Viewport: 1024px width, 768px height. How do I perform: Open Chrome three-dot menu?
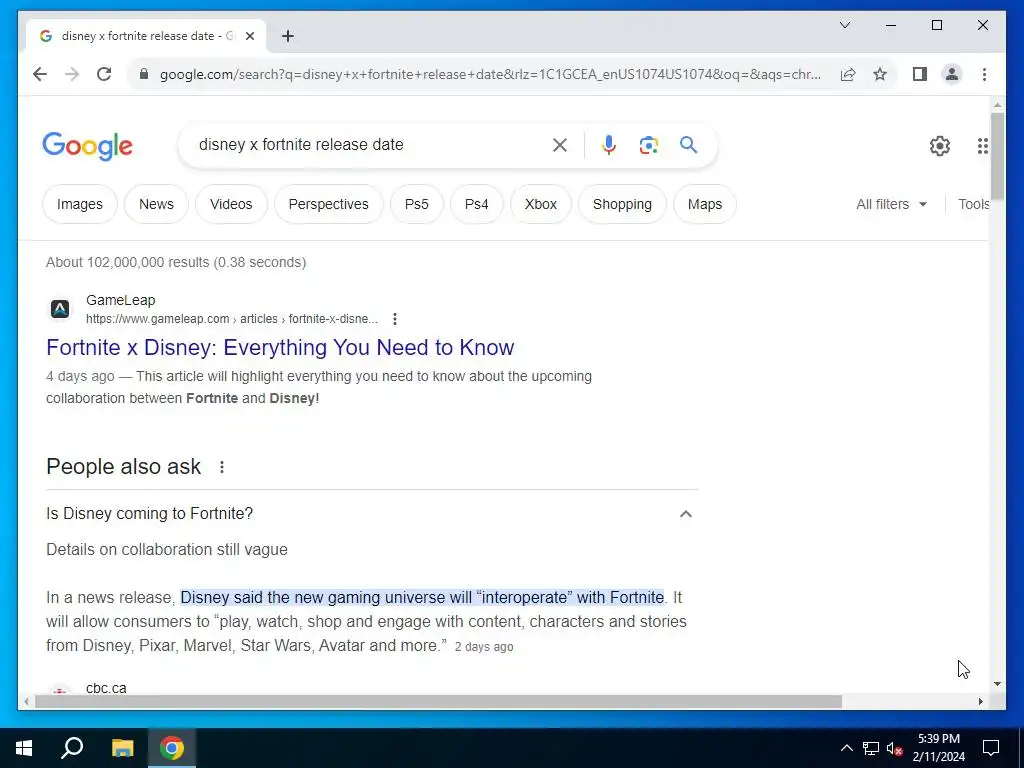click(984, 74)
